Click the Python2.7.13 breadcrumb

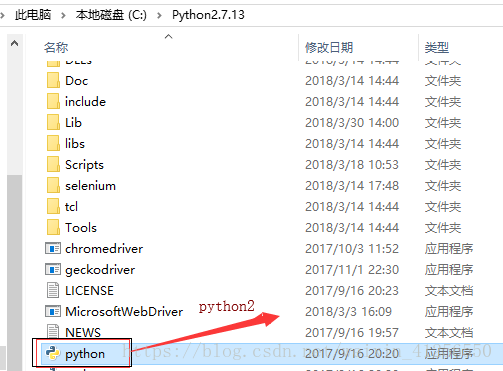click(x=208, y=15)
